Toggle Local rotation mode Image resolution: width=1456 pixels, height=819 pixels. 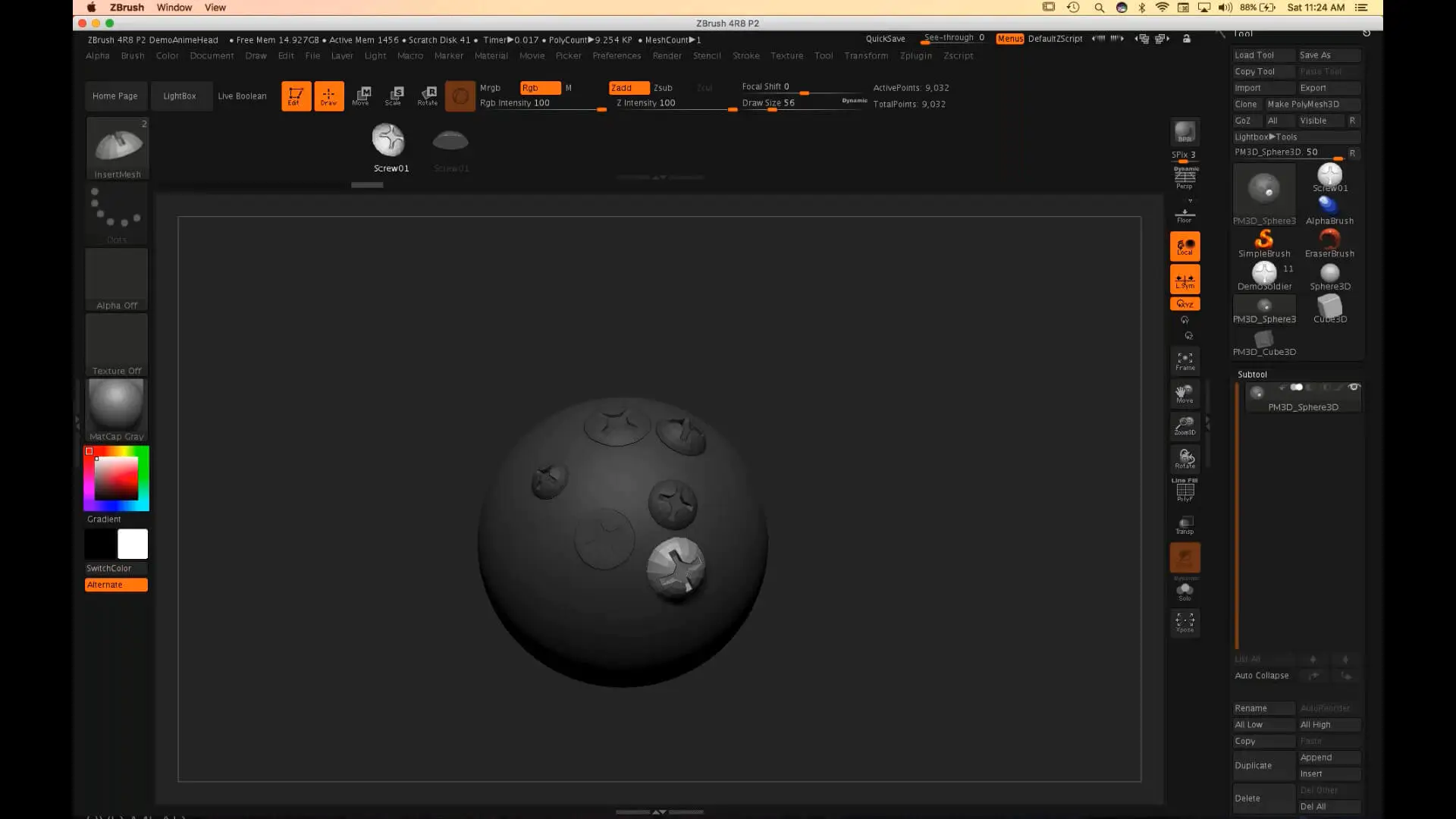coord(1185,246)
